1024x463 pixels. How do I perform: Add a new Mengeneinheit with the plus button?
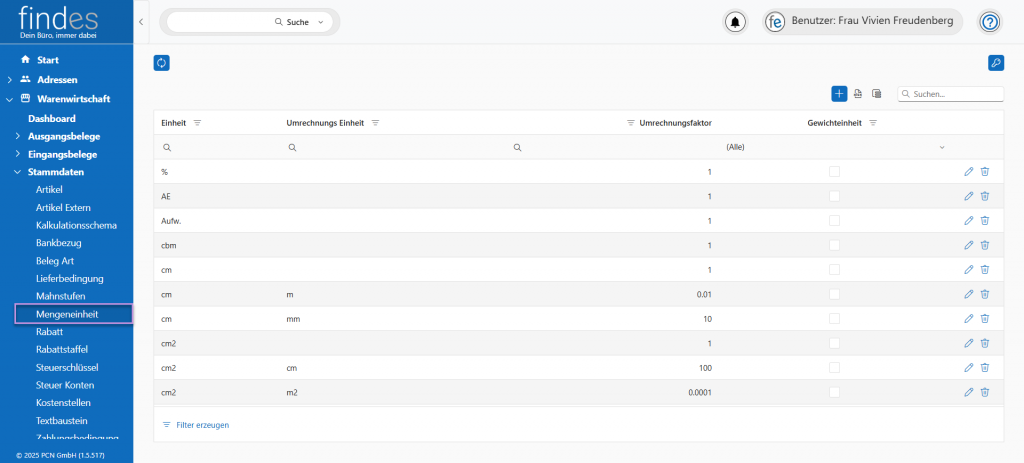(x=839, y=94)
